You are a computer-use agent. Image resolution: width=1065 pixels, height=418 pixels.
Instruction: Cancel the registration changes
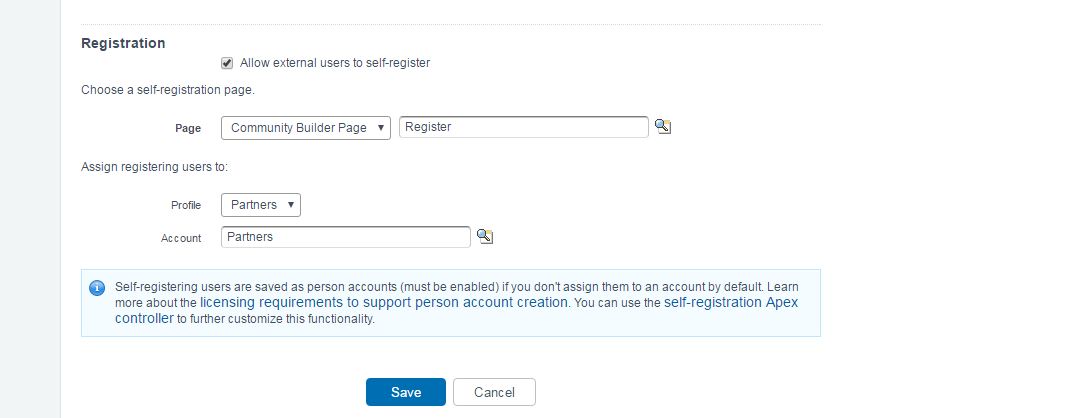(x=494, y=392)
